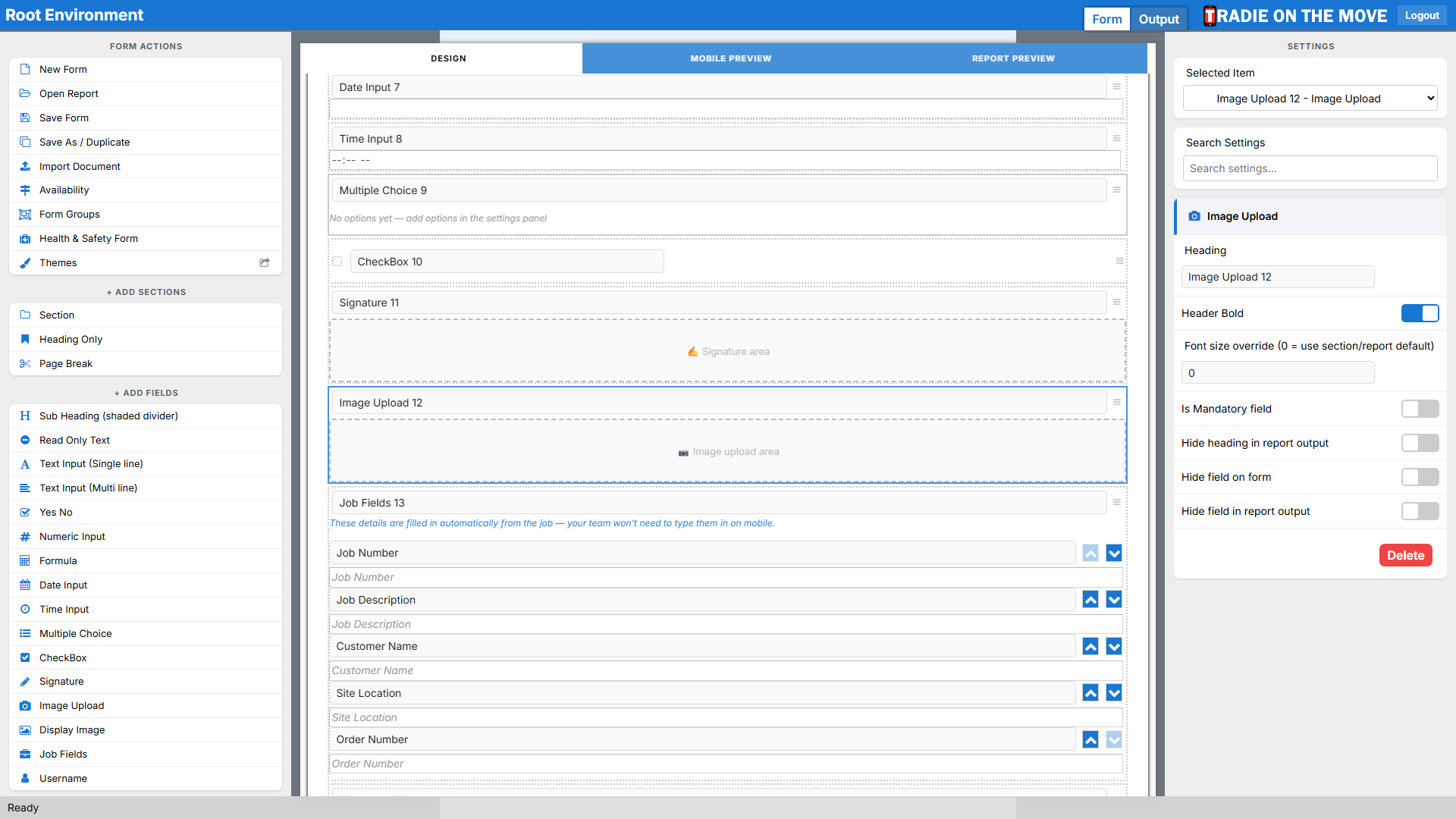Viewport: 1456px width, 819px height.
Task: Click the Delete button
Action: 1406,556
